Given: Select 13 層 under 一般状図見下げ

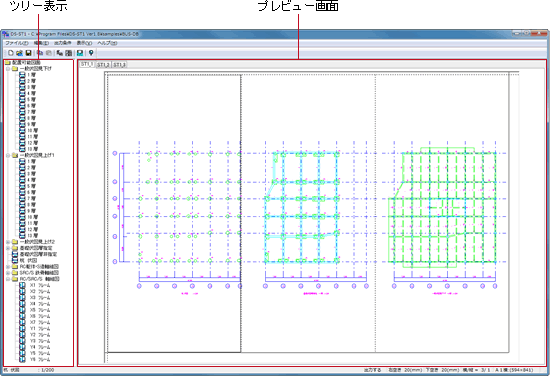Looking at the screenshot, I should [x=32, y=149].
